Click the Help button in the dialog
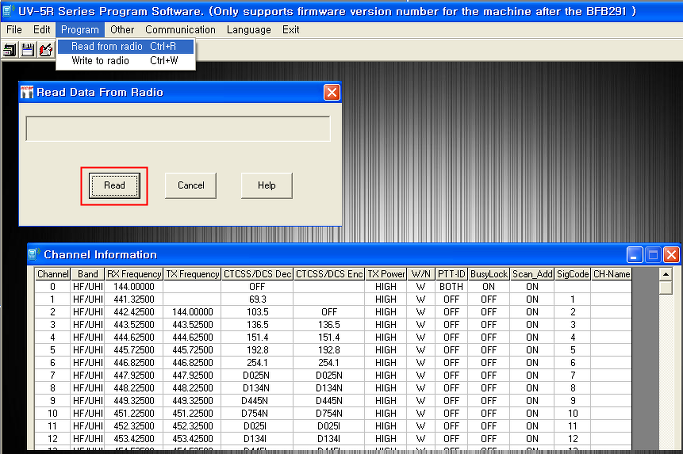Image resolution: width=683 pixels, height=454 pixels. tap(267, 186)
